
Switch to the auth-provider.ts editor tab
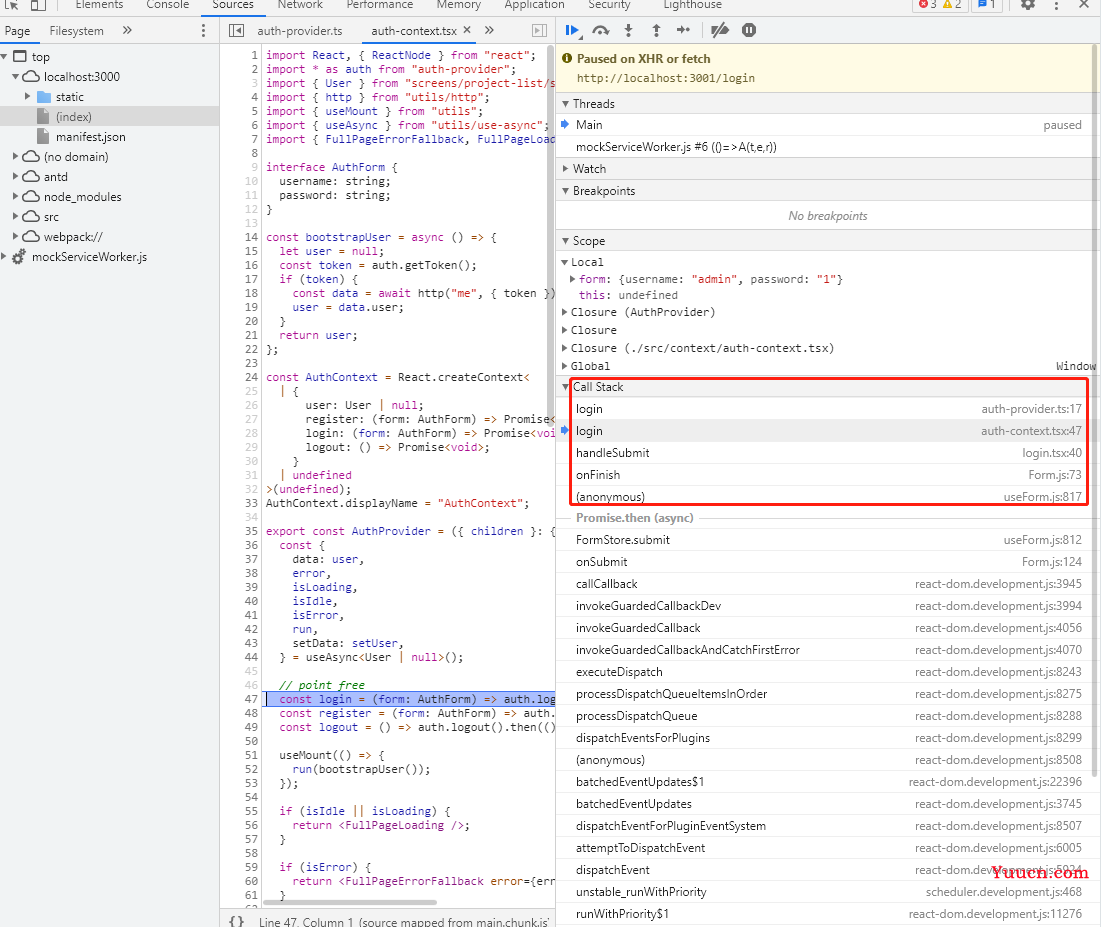pos(300,31)
